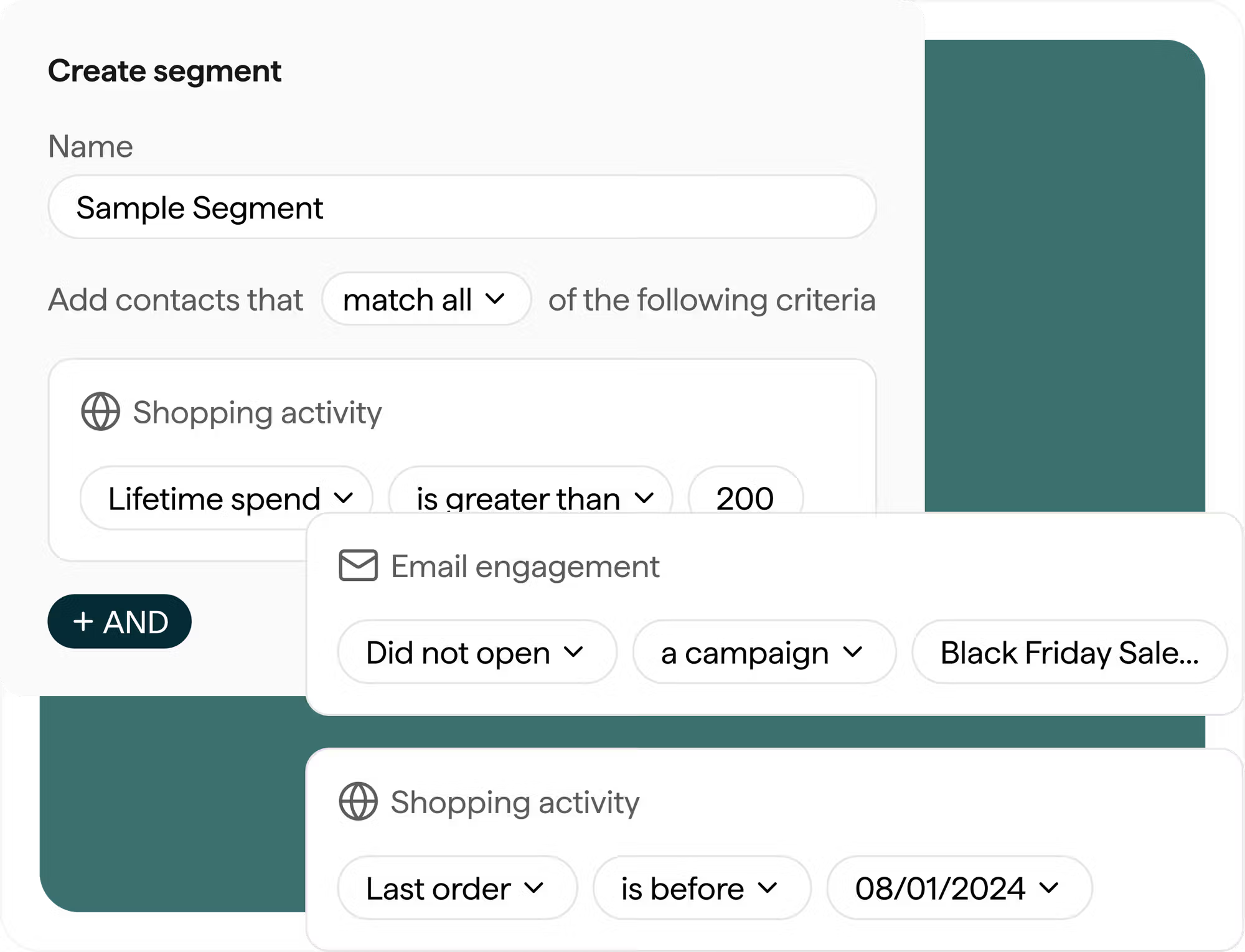1245x952 pixels.
Task: Click the envelope icon next to Email engagement
Action: [x=357, y=565]
